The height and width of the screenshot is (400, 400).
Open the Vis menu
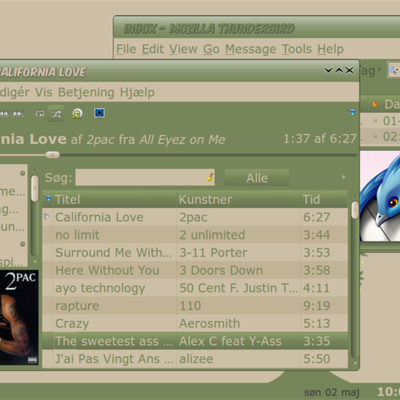tap(44, 92)
